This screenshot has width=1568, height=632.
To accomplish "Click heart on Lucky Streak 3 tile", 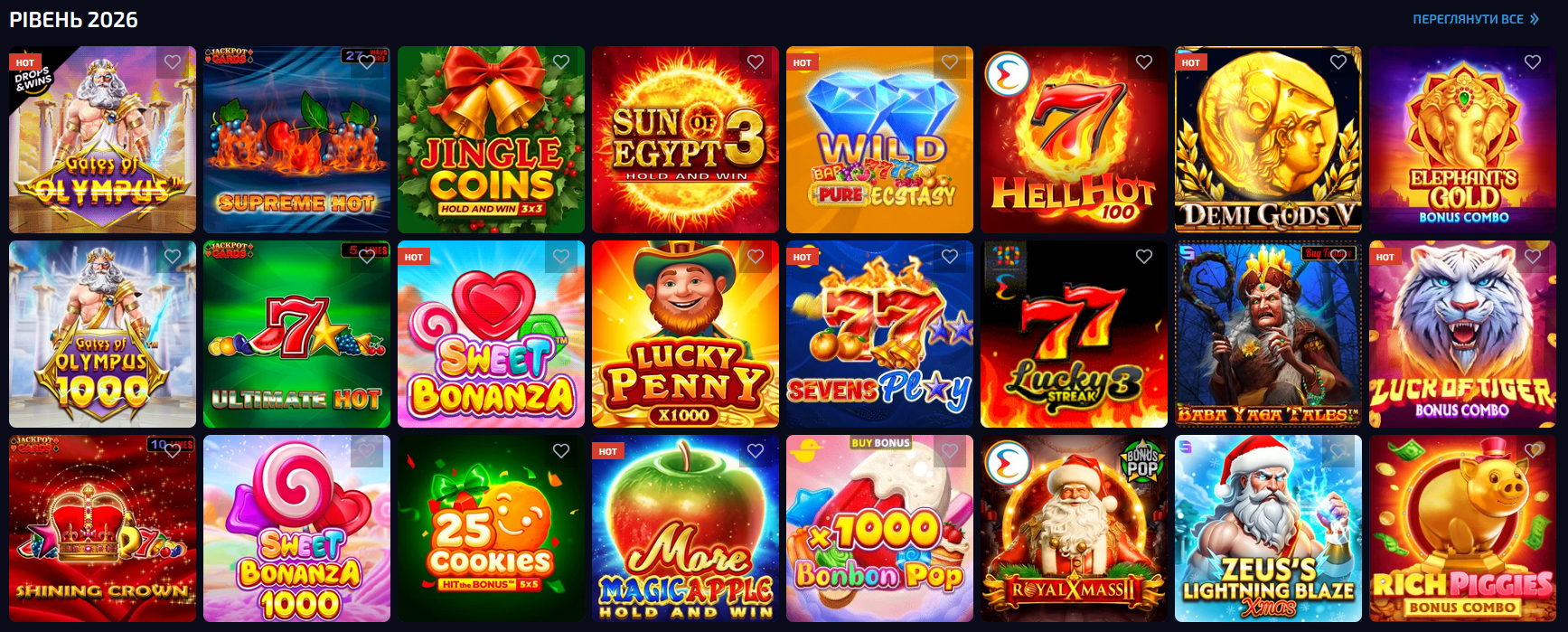I will coord(1144,257).
